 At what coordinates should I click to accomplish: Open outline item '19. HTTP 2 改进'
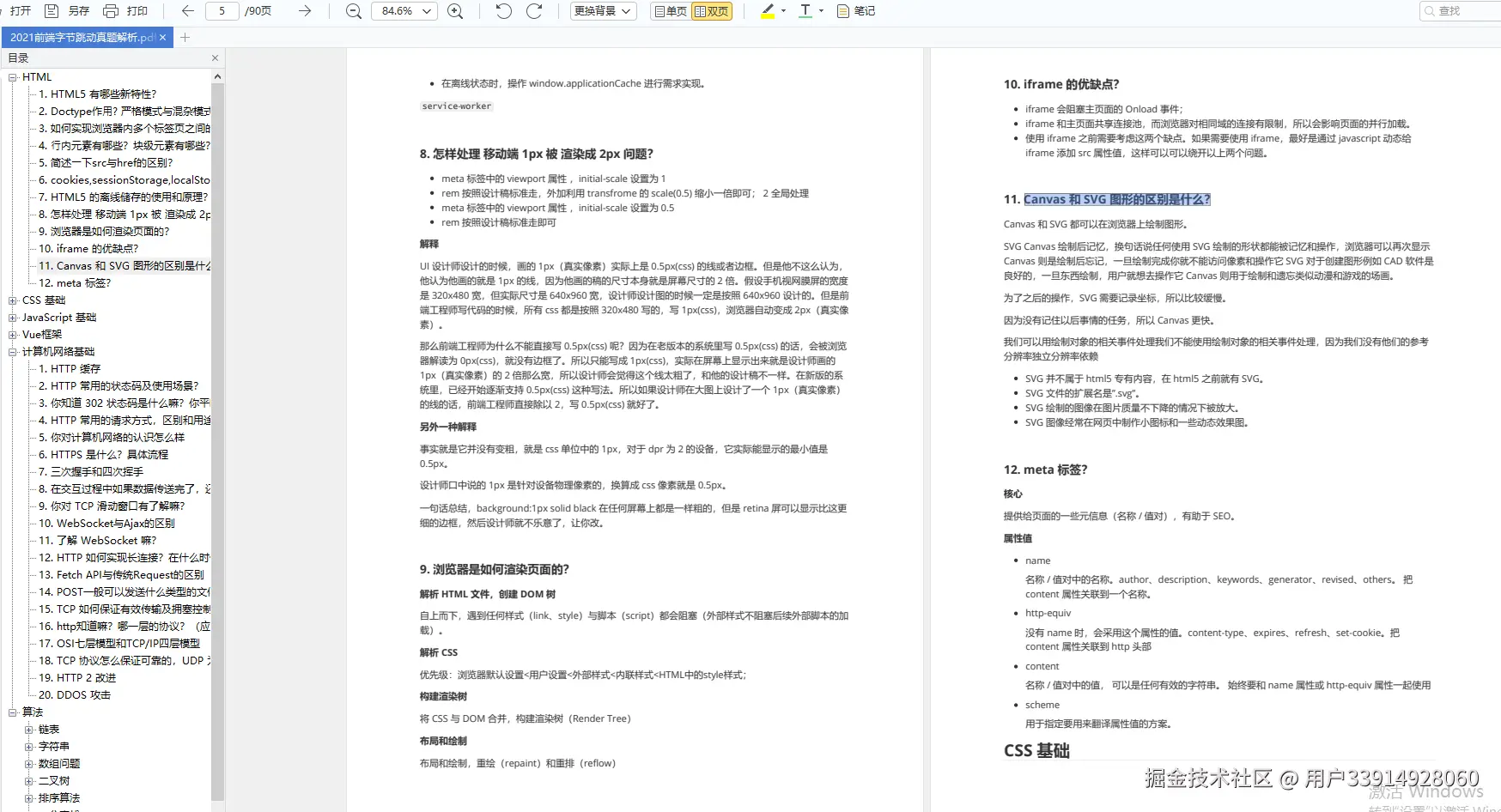tap(77, 678)
